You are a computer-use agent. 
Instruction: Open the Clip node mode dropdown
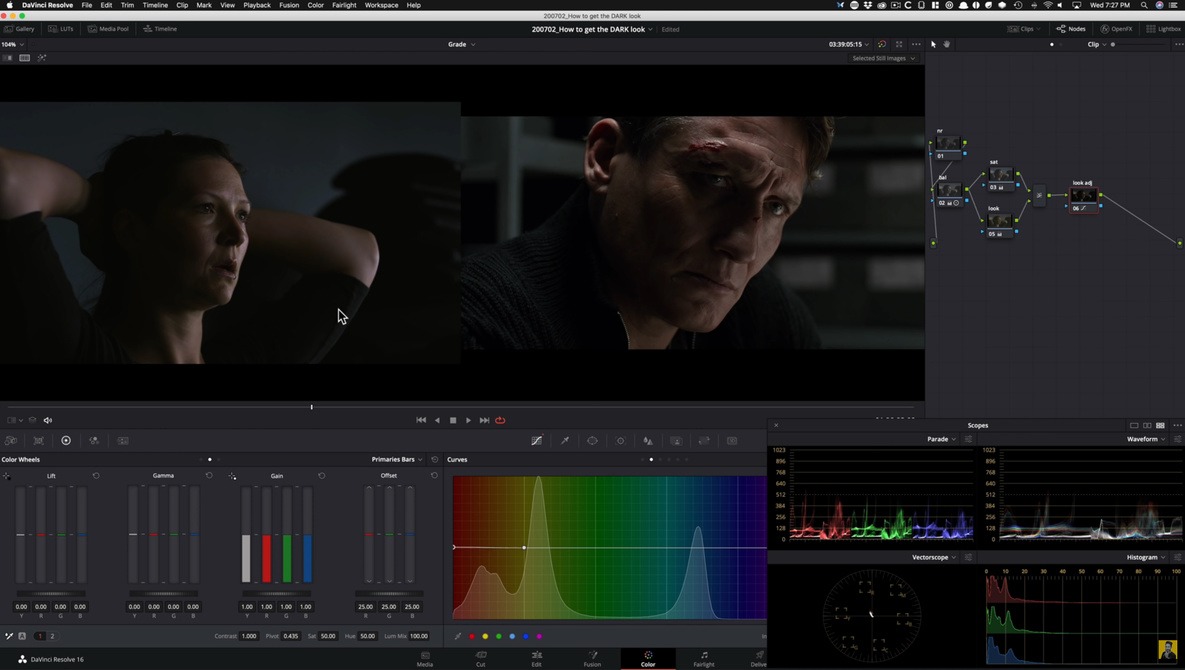pos(1097,45)
